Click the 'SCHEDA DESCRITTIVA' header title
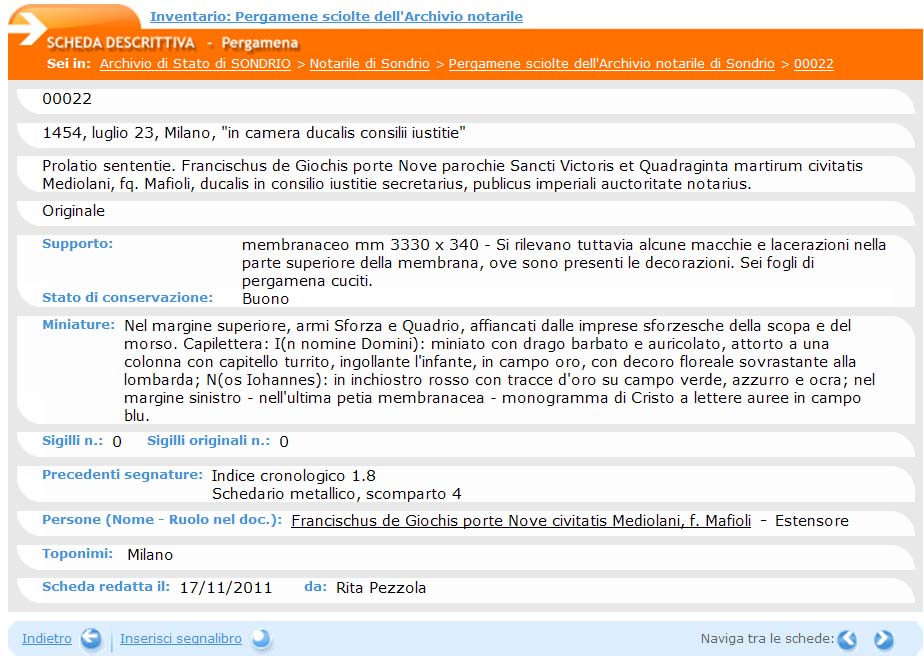This screenshot has height=663, width=924. [x=120, y=43]
